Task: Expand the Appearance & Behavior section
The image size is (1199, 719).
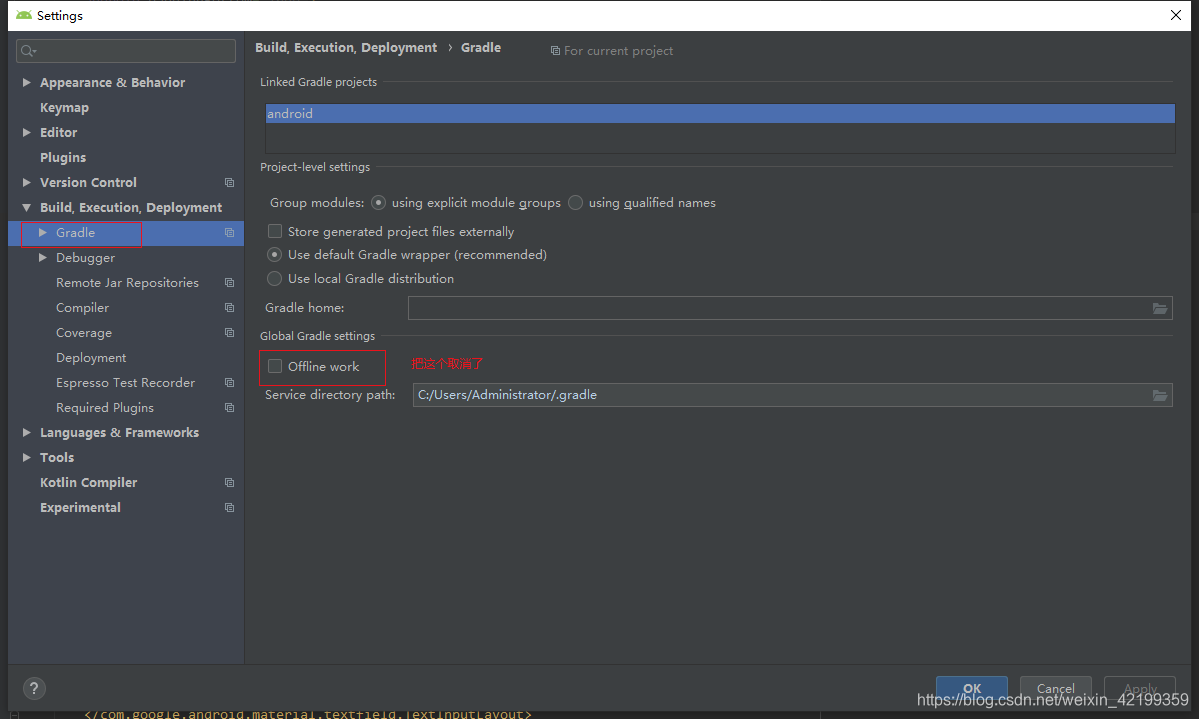Action: tap(26, 82)
